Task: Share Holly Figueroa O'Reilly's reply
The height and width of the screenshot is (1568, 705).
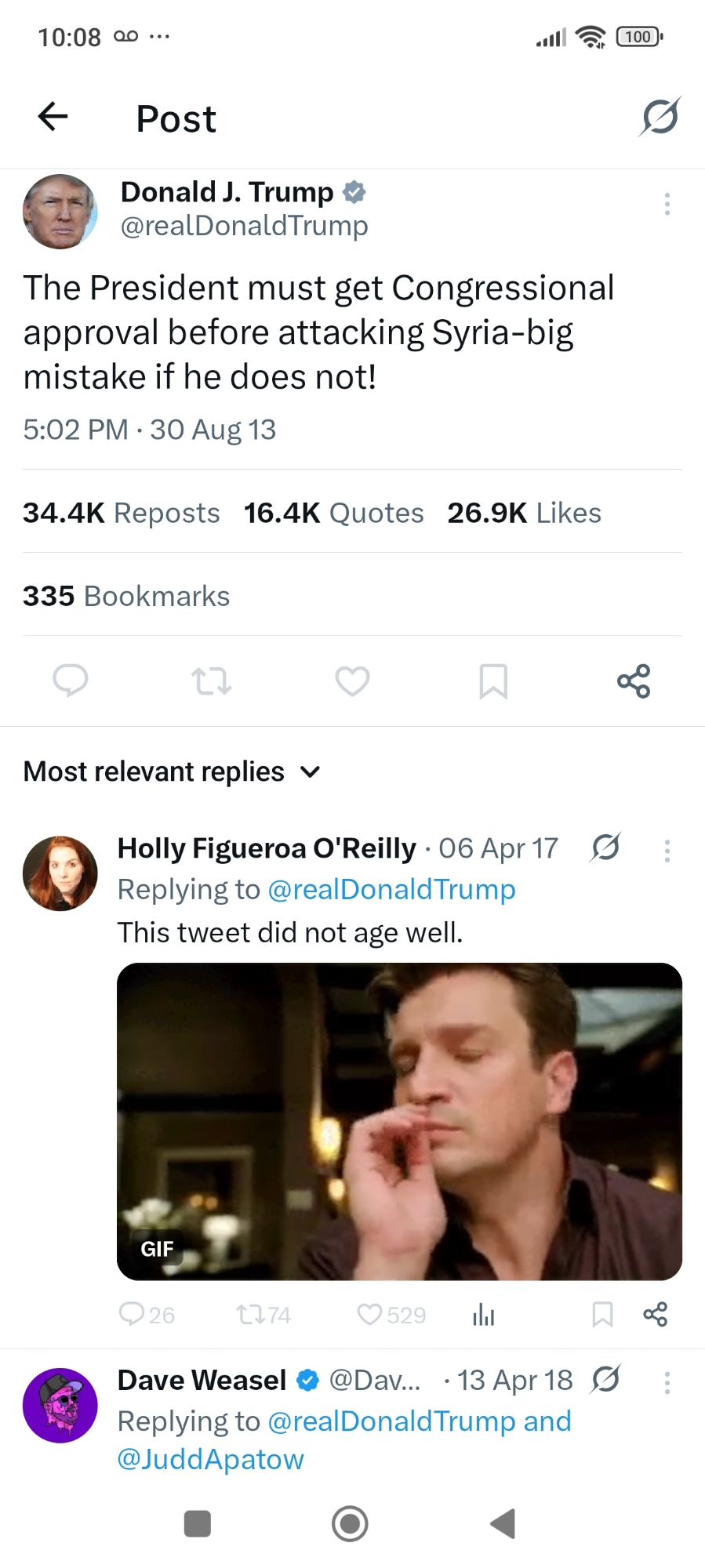Action: (655, 1315)
